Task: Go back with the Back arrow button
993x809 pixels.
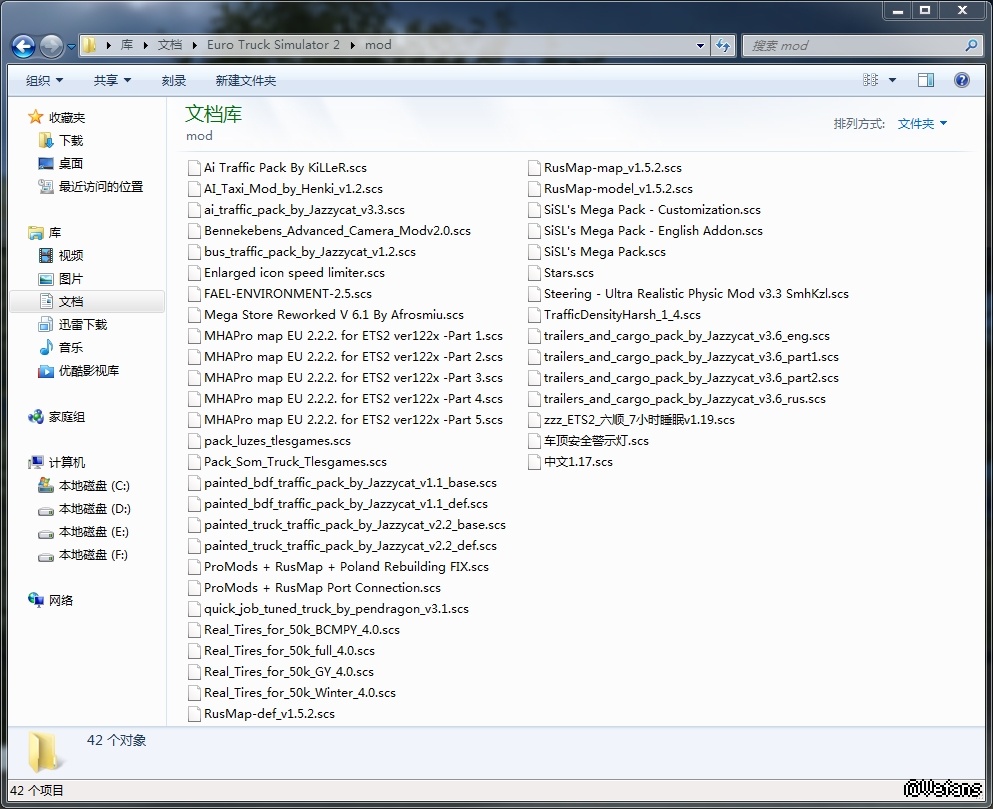Action: [23, 46]
